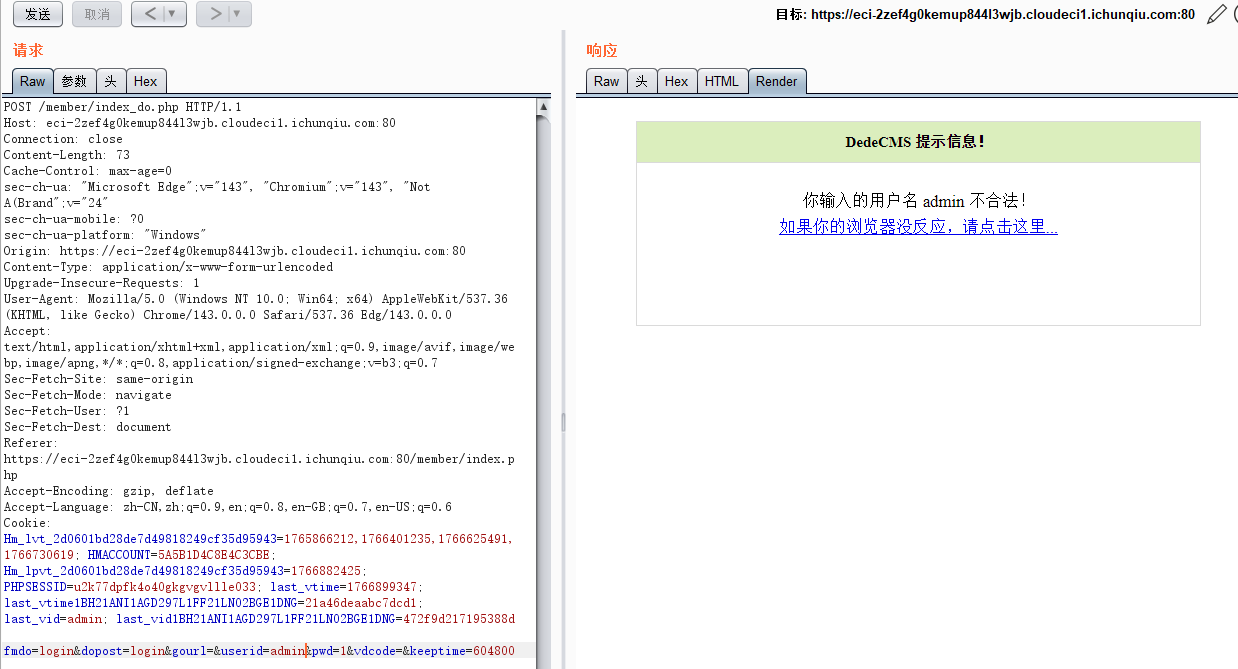1238x669 pixels.
Task: Click the pencil icon to edit target
Action: tap(1216, 14)
